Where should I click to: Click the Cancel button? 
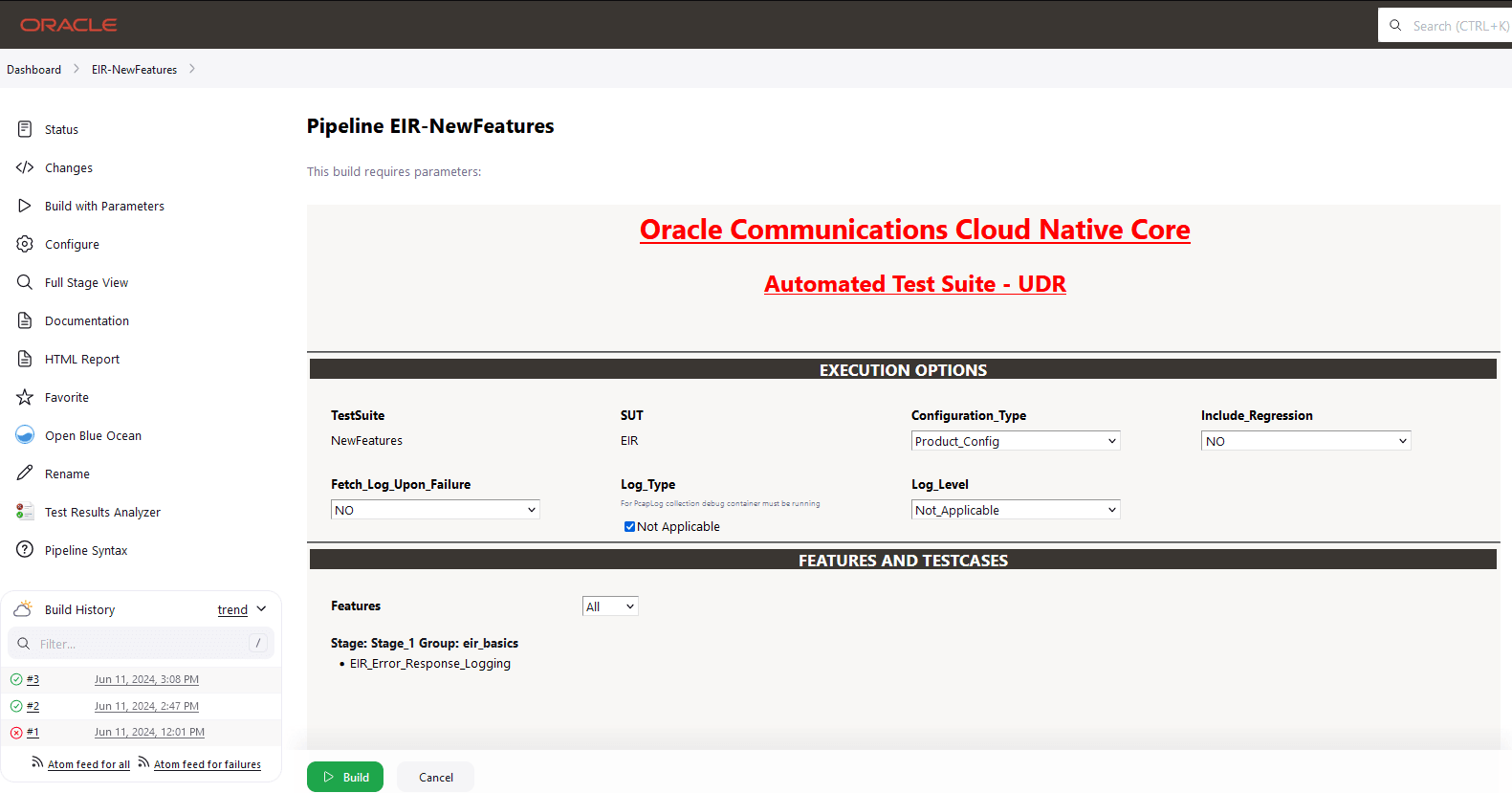(x=436, y=777)
